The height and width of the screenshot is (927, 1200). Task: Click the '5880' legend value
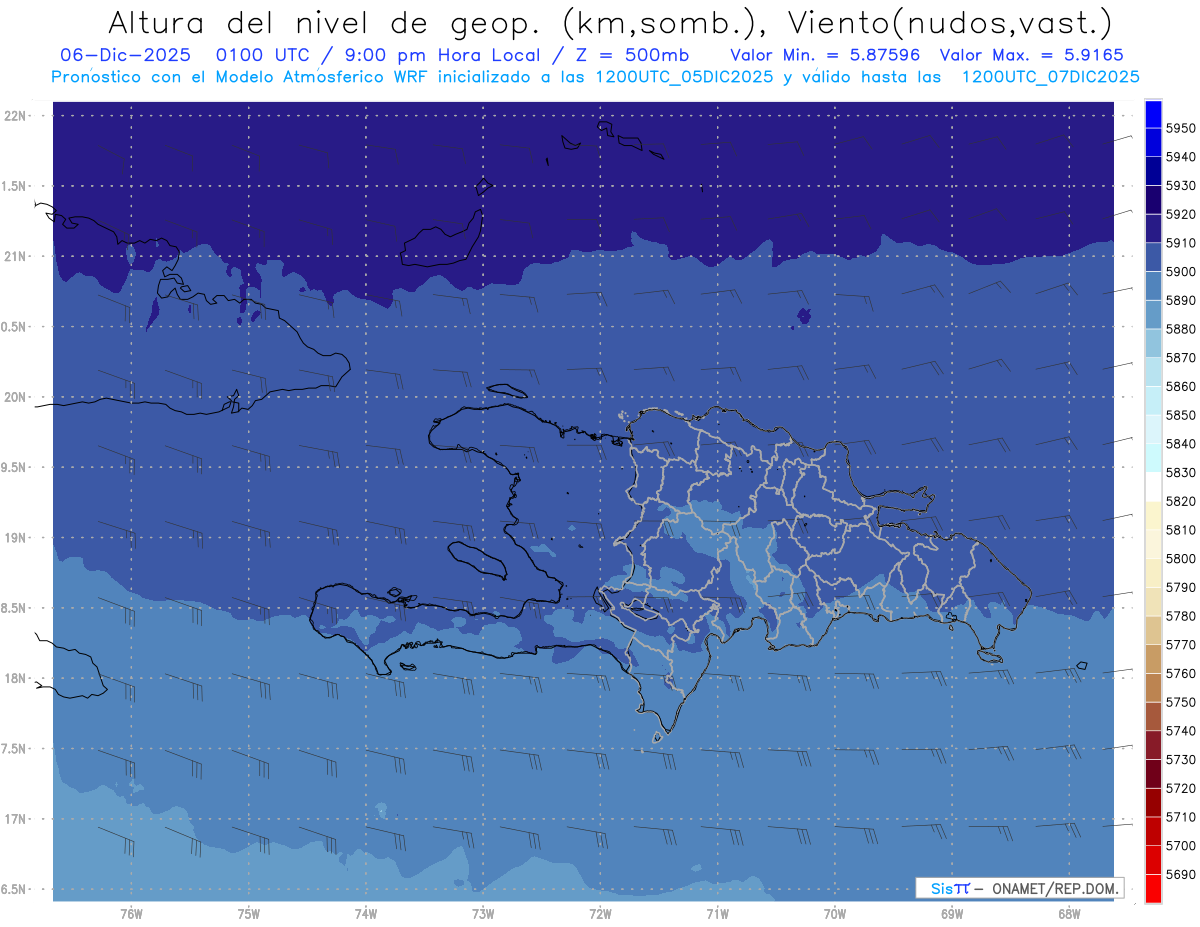coord(1181,329)
